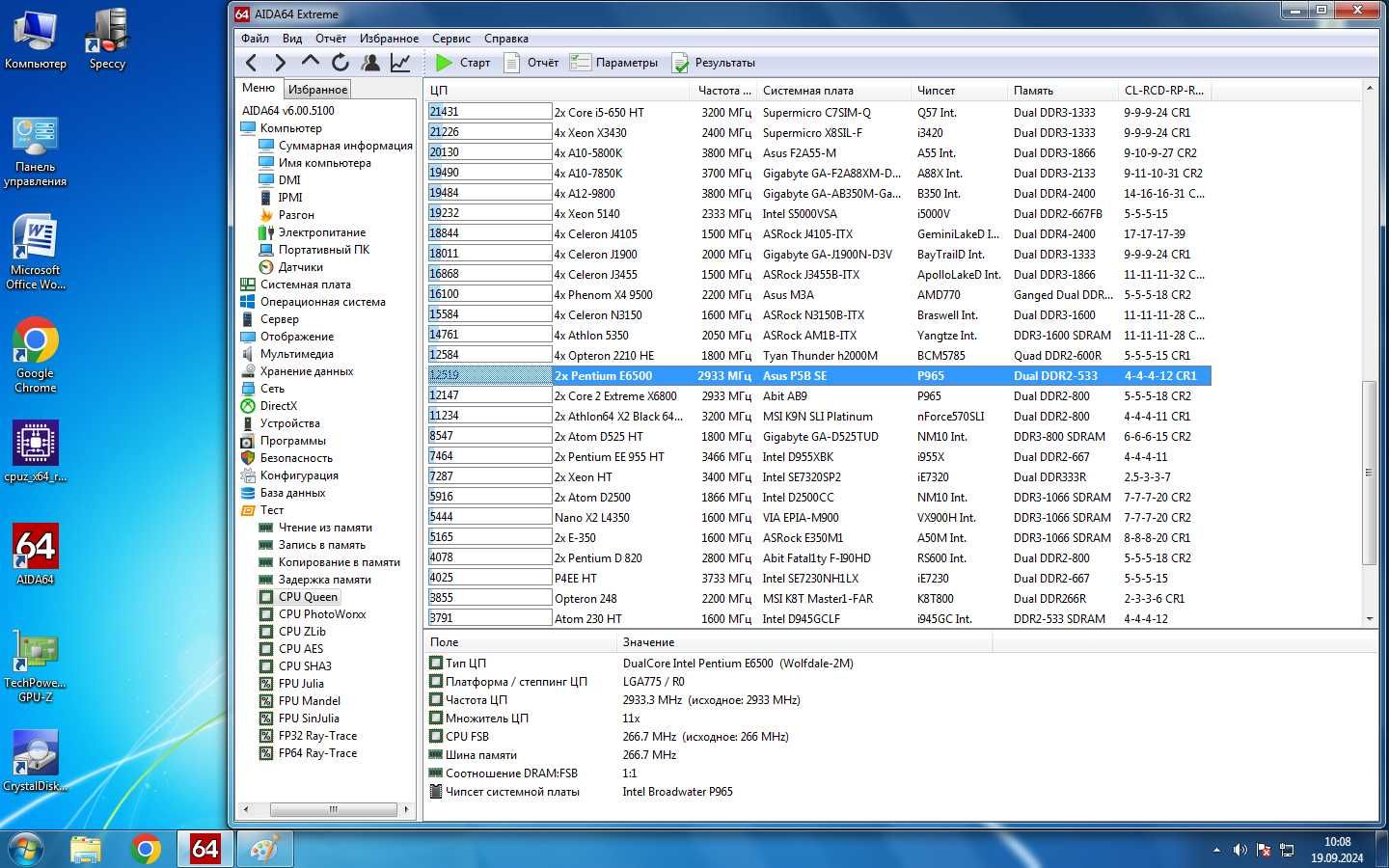Image resolution: width=1389 pixels, height=868 pixels.
Task: Open Результаты toolbar button
Action: click(x=714, y=63)
